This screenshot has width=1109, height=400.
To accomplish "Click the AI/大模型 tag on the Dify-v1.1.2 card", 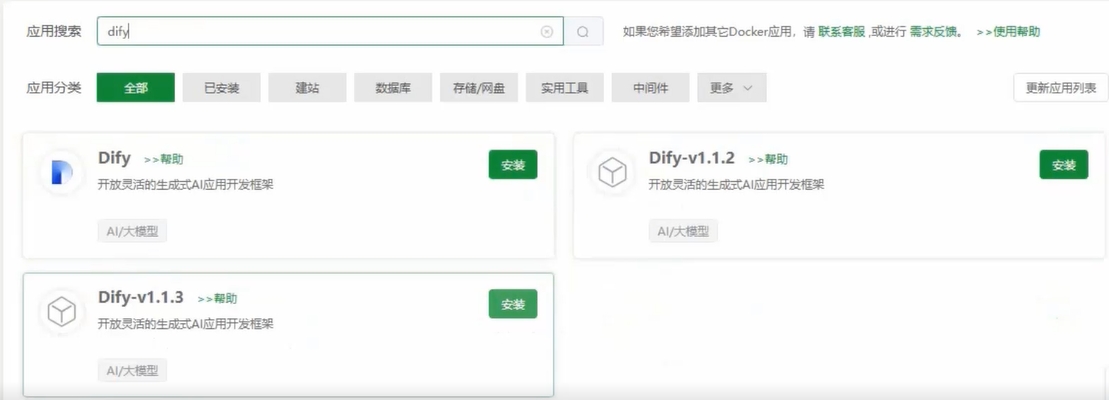I will (x=683, y=231).
